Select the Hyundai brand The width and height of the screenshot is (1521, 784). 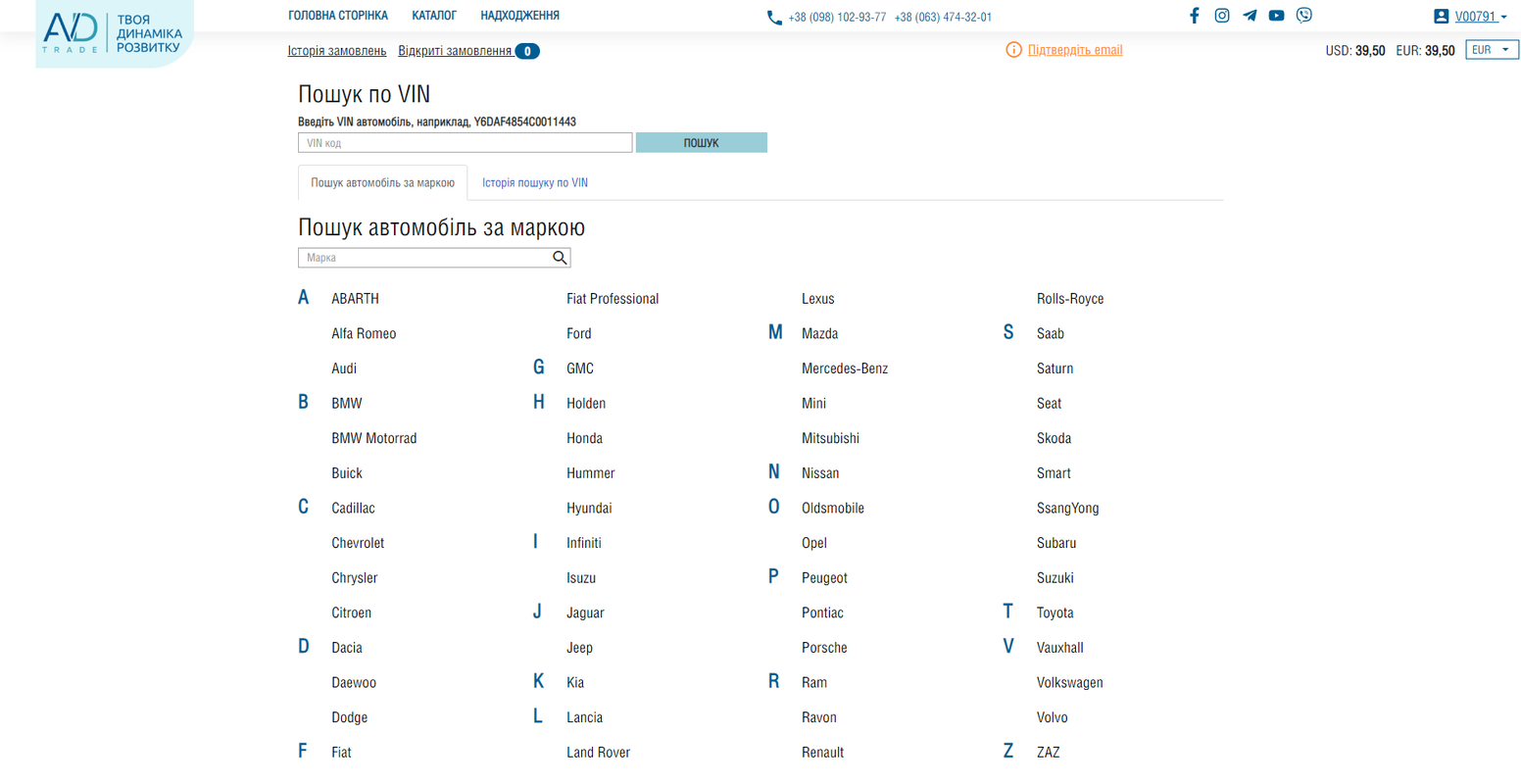(x=589, y=509)
